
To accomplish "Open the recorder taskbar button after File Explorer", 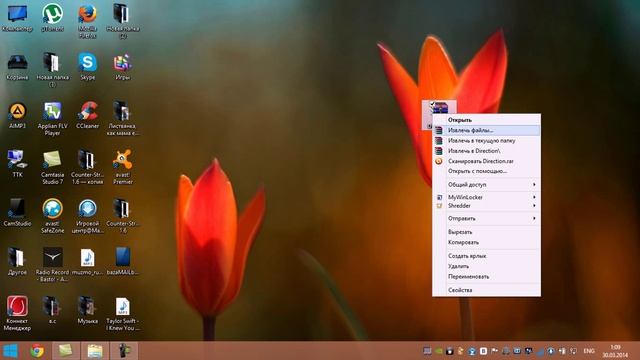I will (x=124, y=351).
